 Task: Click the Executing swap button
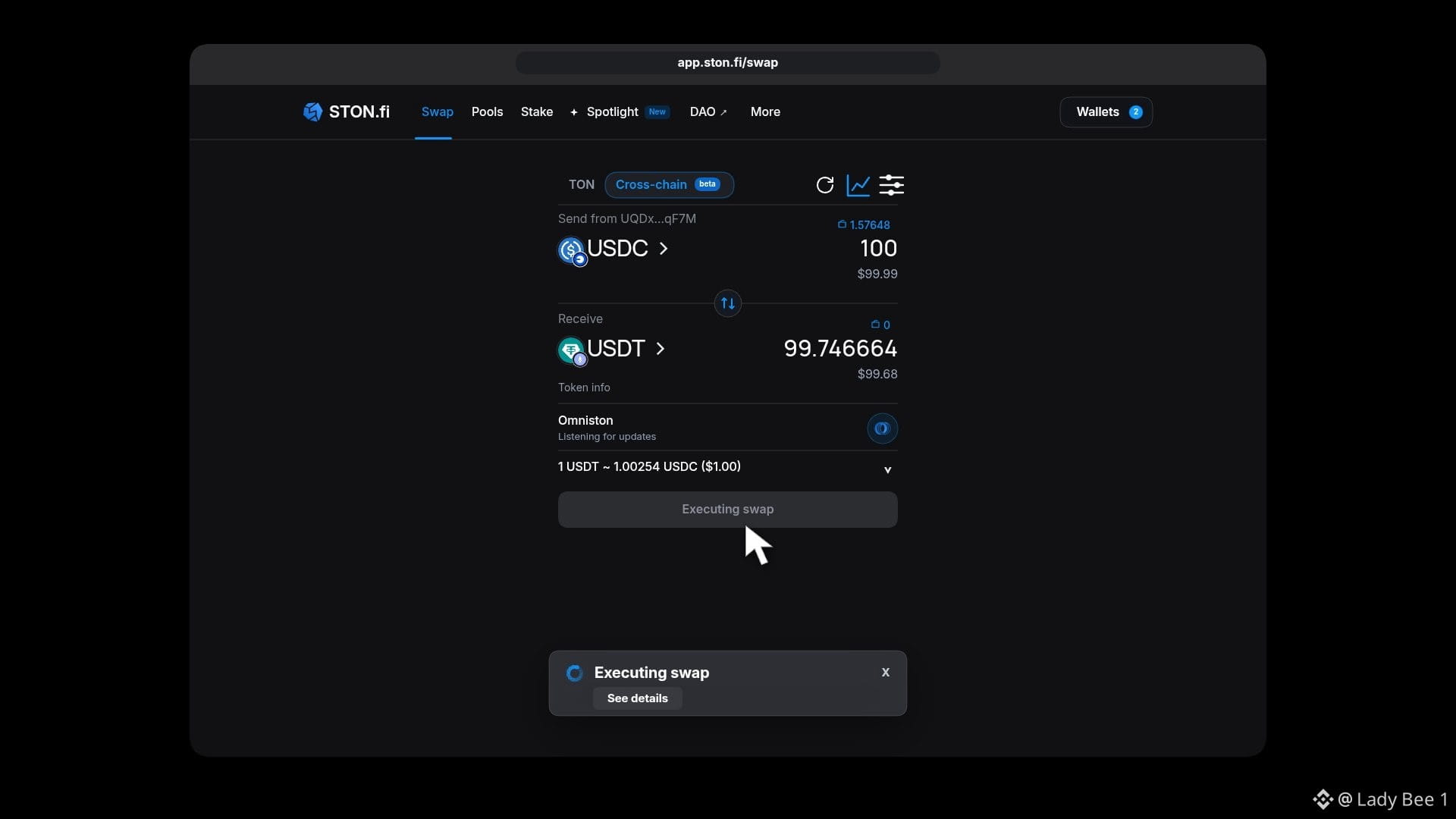click(728, 510)
